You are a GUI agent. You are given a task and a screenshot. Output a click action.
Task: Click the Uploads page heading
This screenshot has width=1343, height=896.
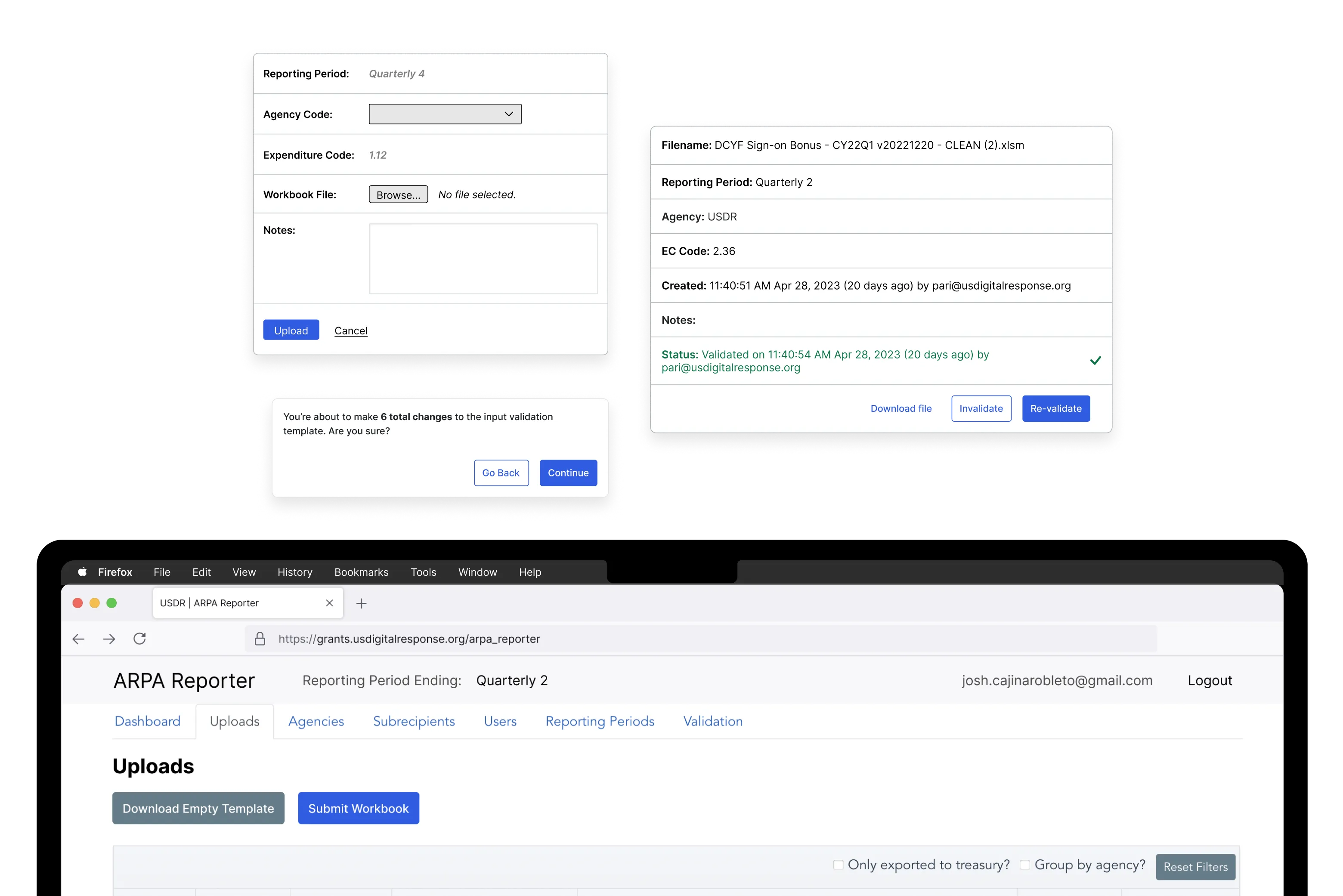coord(153,766)
